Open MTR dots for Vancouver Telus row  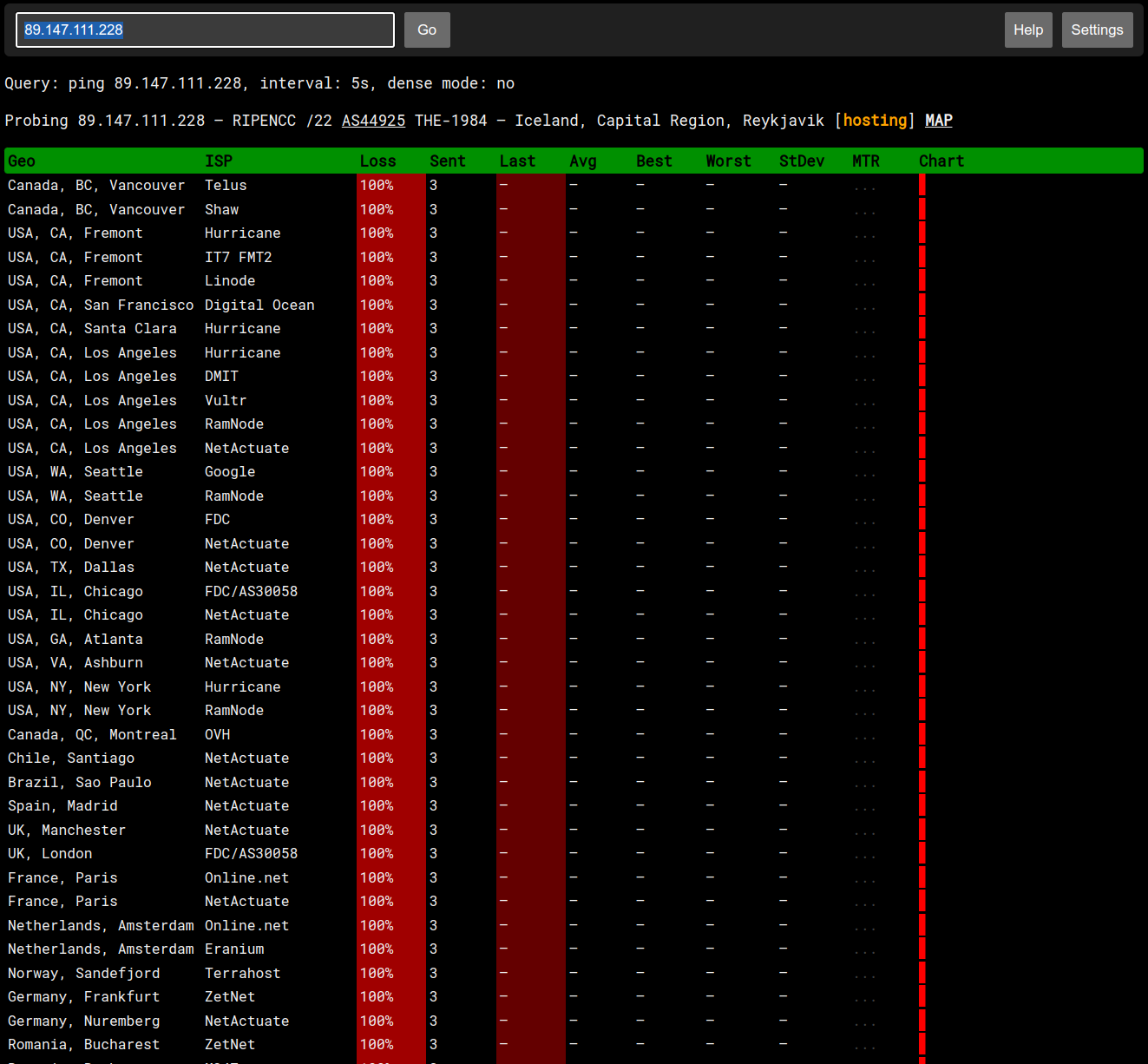pyautogui.click(x=864, y=187)
